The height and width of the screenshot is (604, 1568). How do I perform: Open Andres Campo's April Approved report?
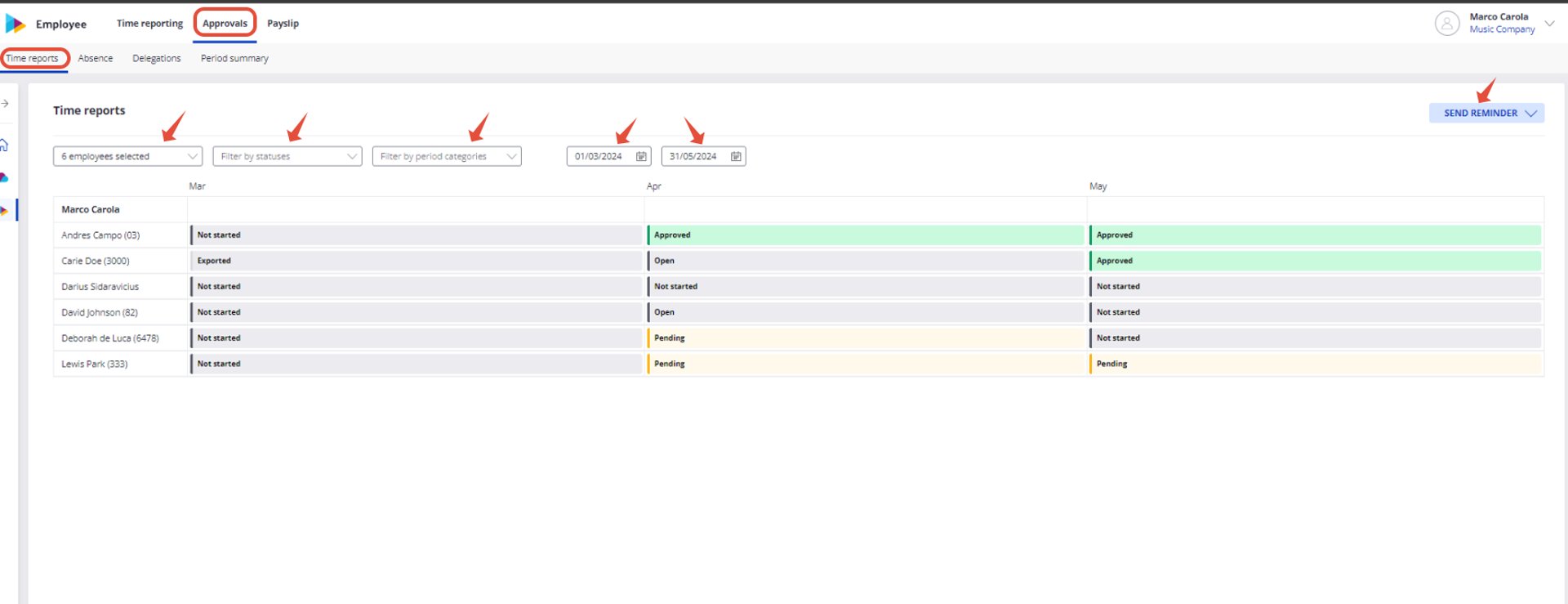click(x=866, y=235)
